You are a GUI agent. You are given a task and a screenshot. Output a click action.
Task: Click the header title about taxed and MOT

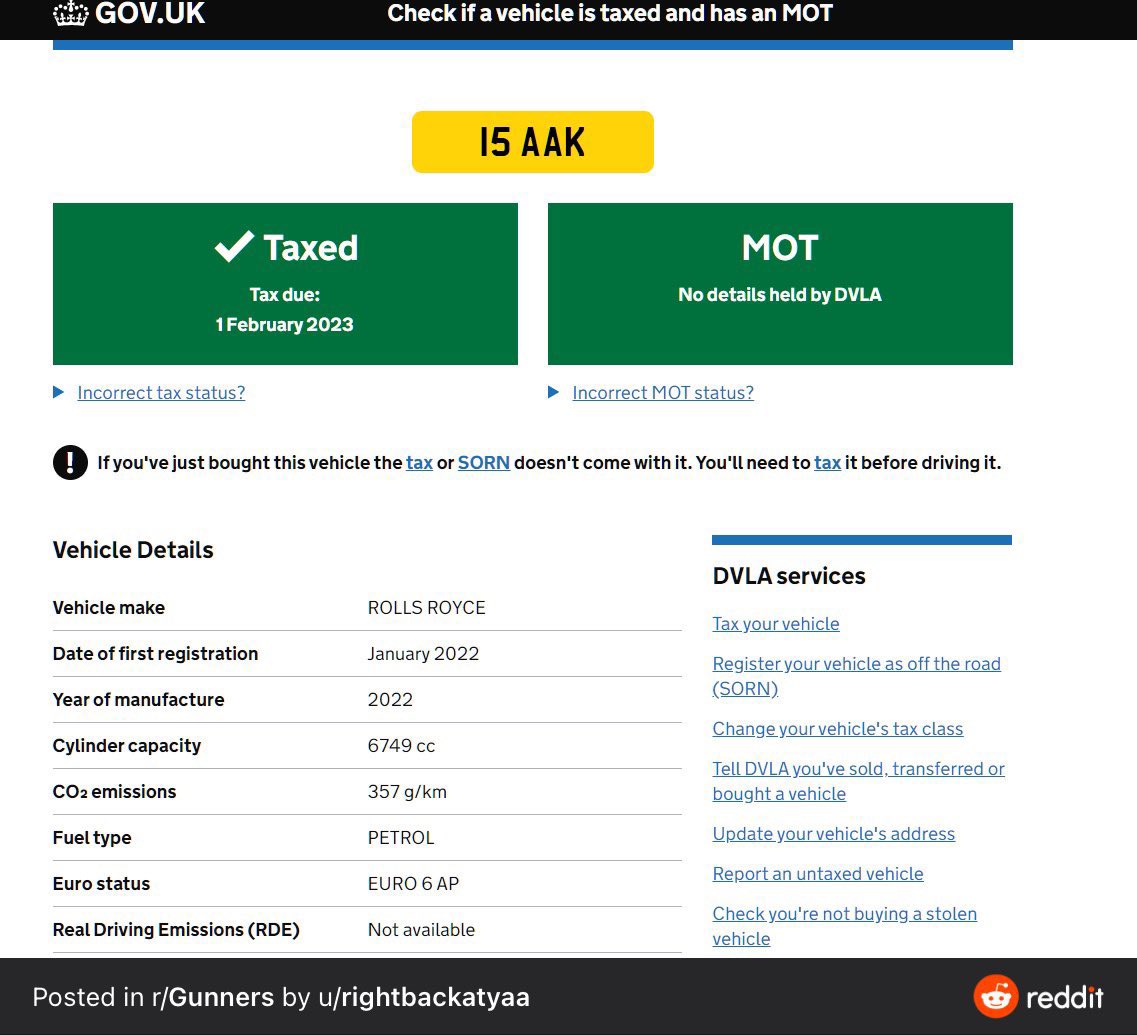[x=610, y=13]
